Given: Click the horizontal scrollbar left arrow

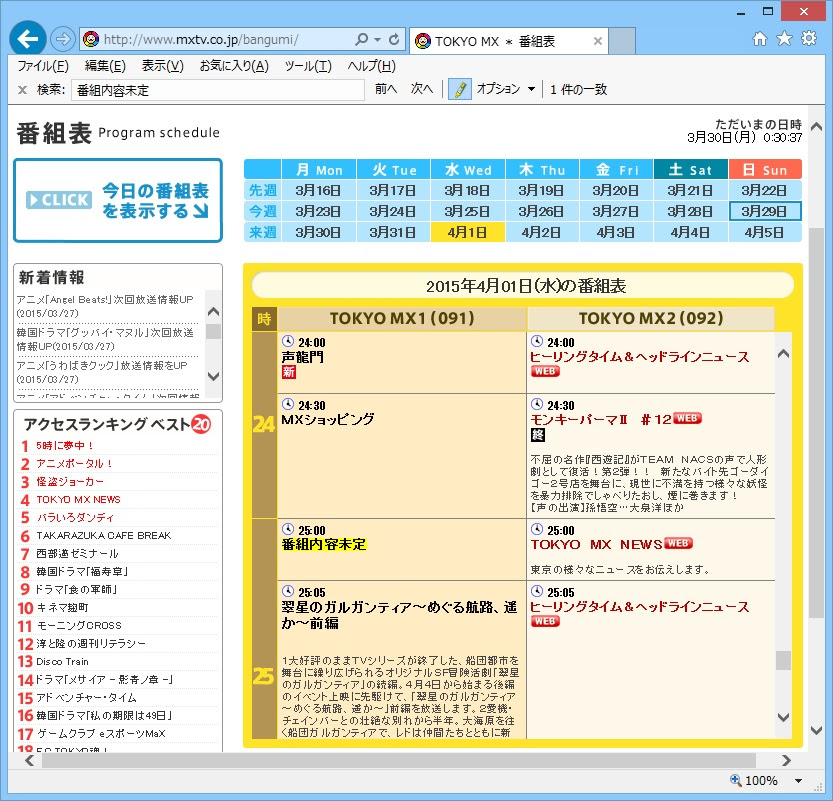Looking at the screenshot, I should [30, 761].
